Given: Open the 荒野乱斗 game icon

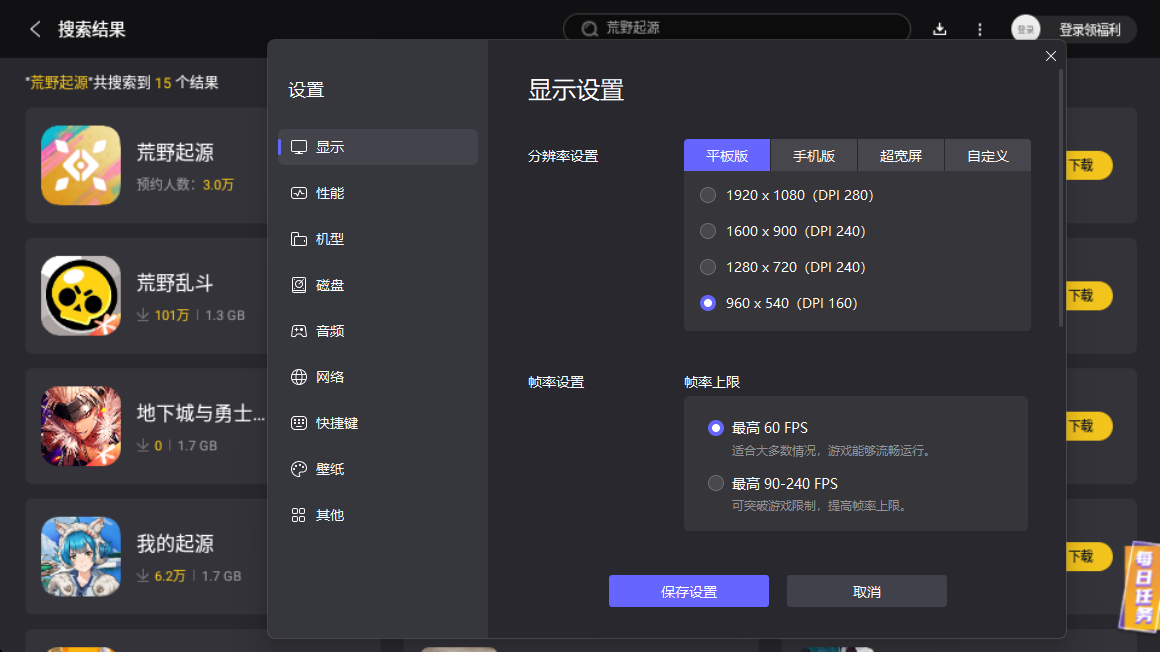Looking at the screenshot, I should pos(81,295).
